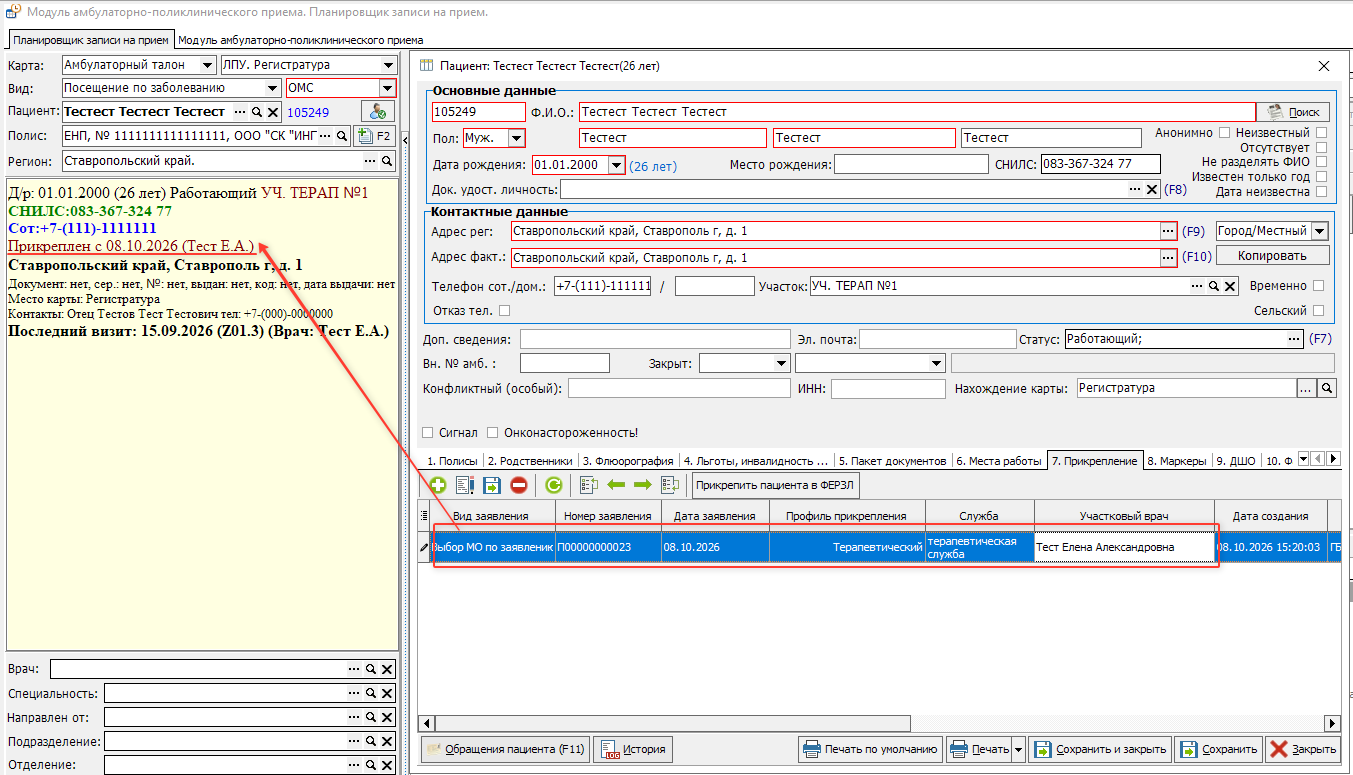Search for the patient with the magnifier in the Пациент field

click(x=256, y=112)
